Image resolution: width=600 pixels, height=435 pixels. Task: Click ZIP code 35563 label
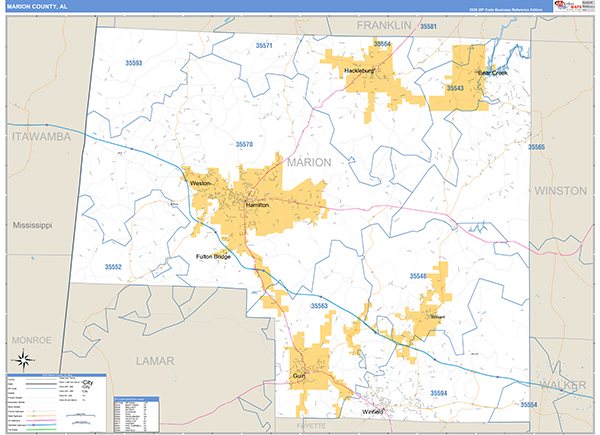(320, 305)
